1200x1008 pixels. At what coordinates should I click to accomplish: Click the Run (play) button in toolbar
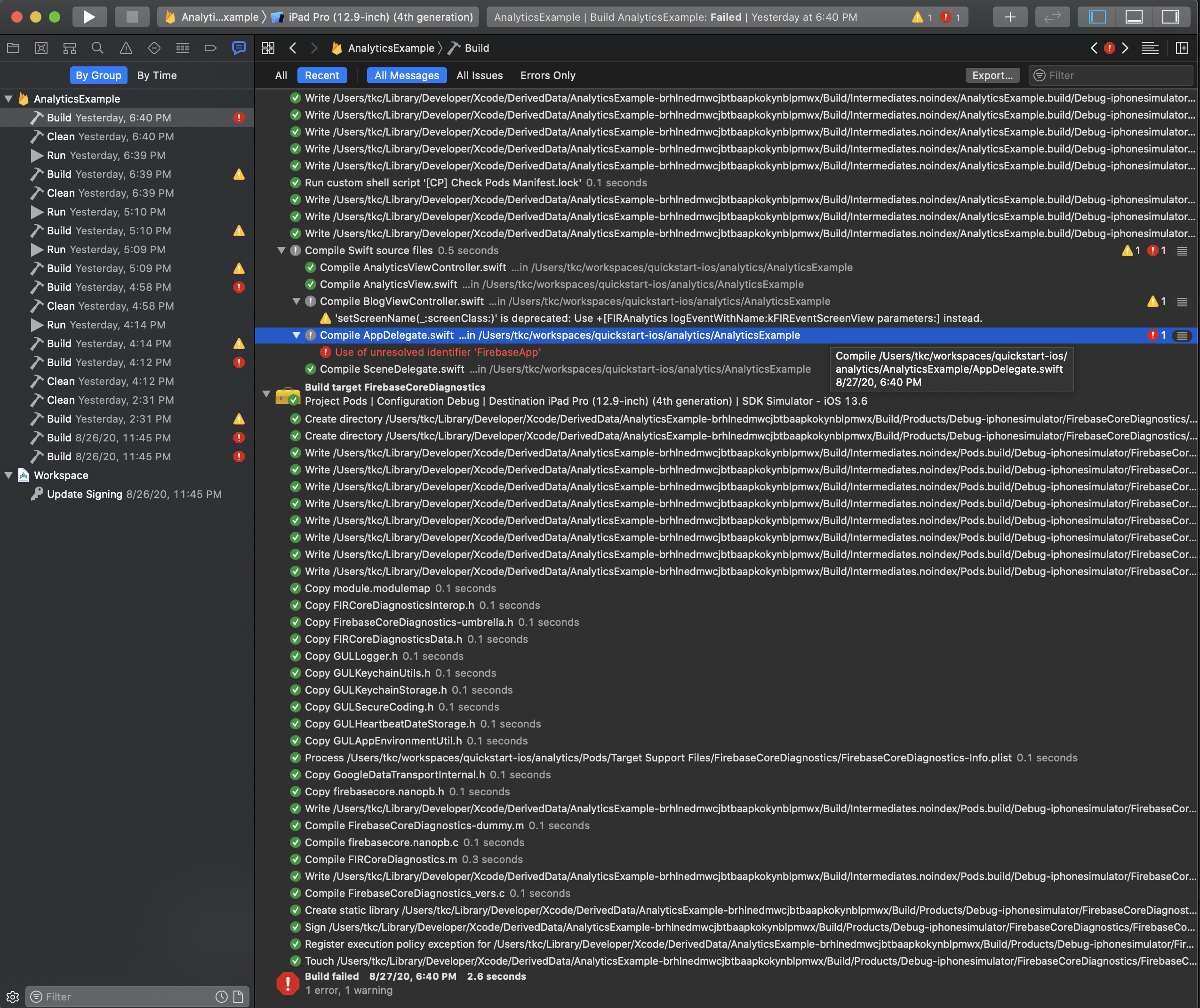(89, 17)
